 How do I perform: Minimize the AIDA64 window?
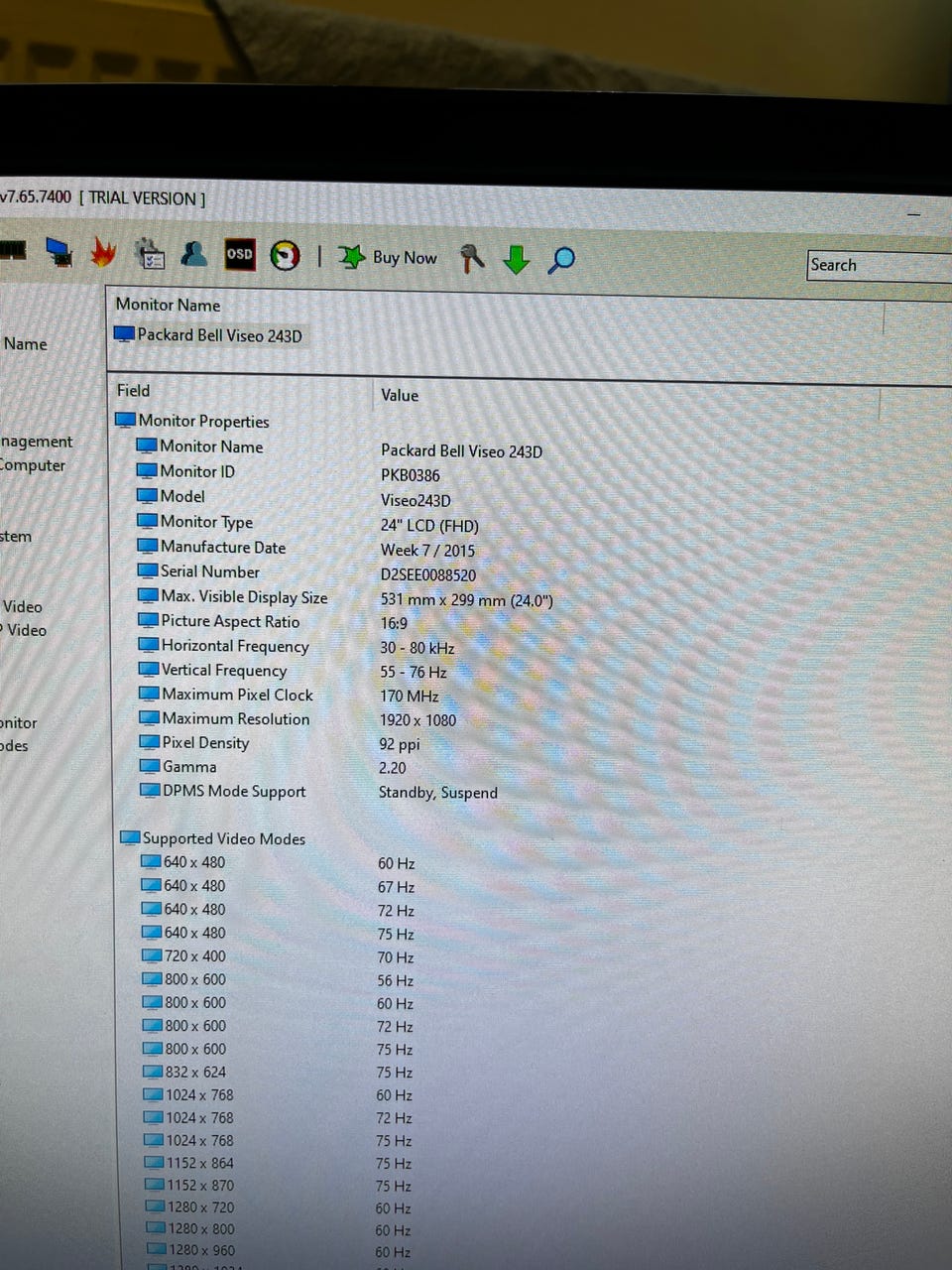(913, 212)
